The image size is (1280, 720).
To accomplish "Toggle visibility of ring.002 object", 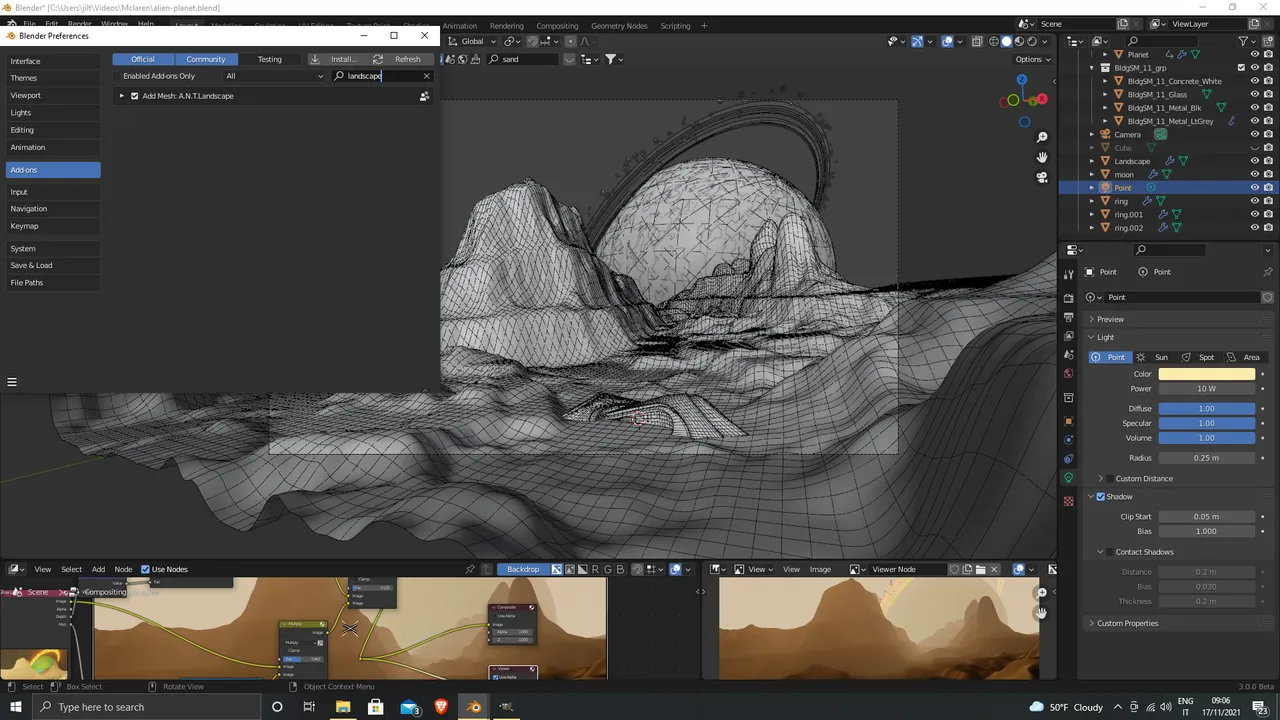I will click(x=1255, y=228).
